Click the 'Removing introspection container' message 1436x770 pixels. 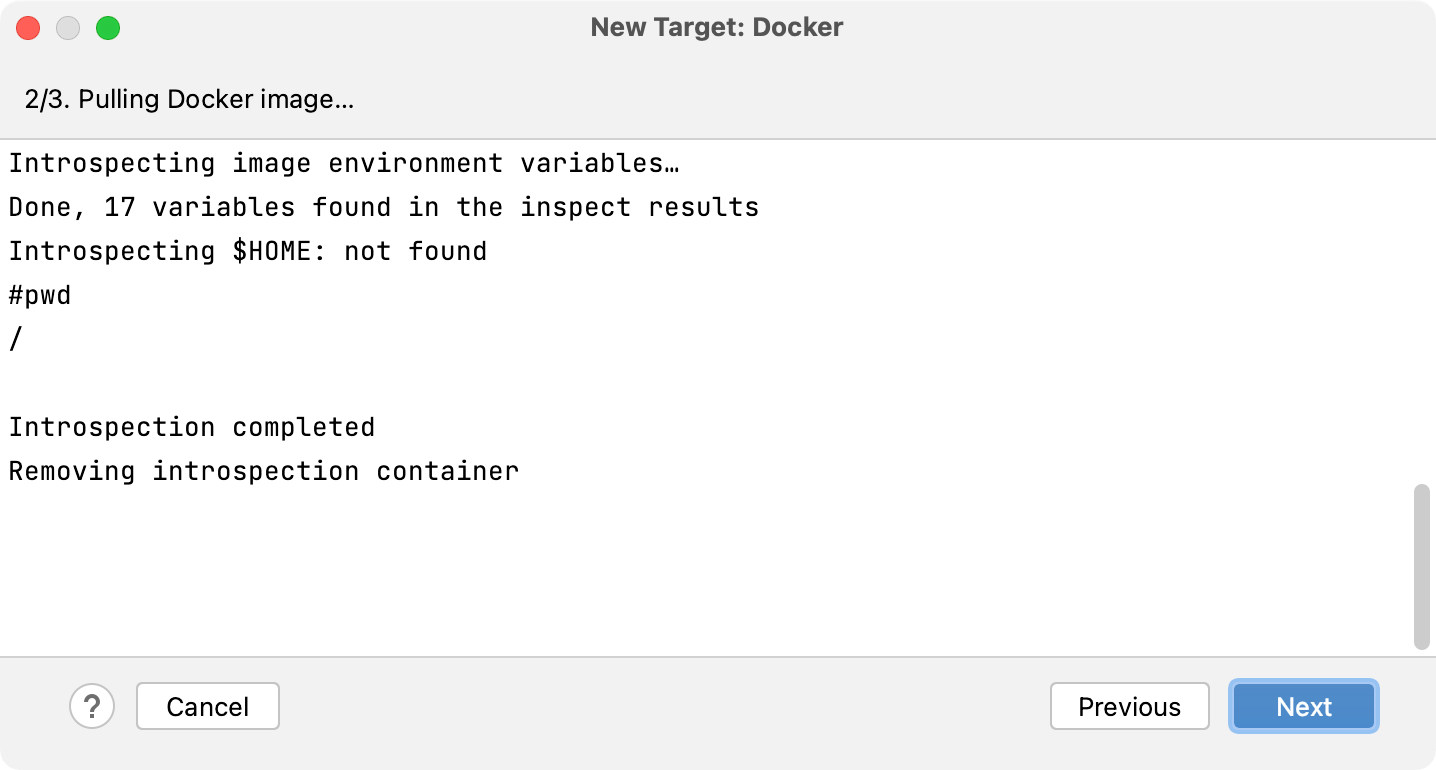point(264,471)
